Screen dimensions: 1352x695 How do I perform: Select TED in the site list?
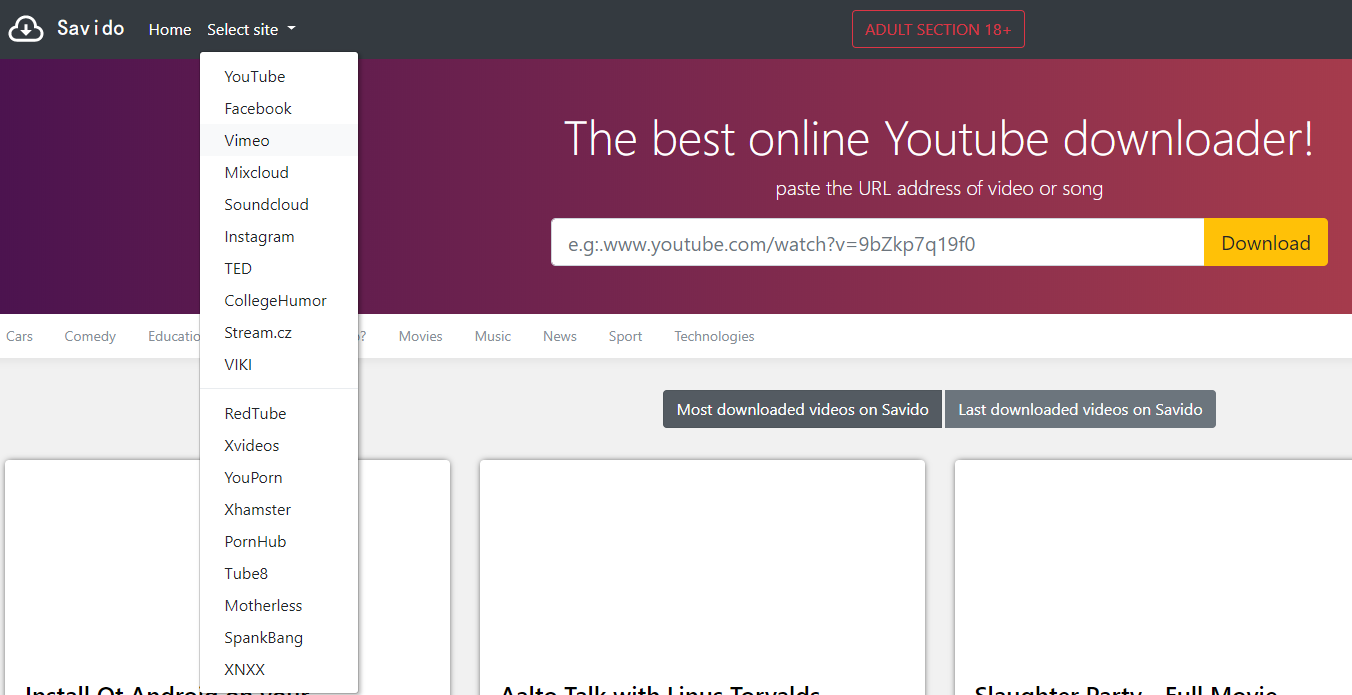279,268
